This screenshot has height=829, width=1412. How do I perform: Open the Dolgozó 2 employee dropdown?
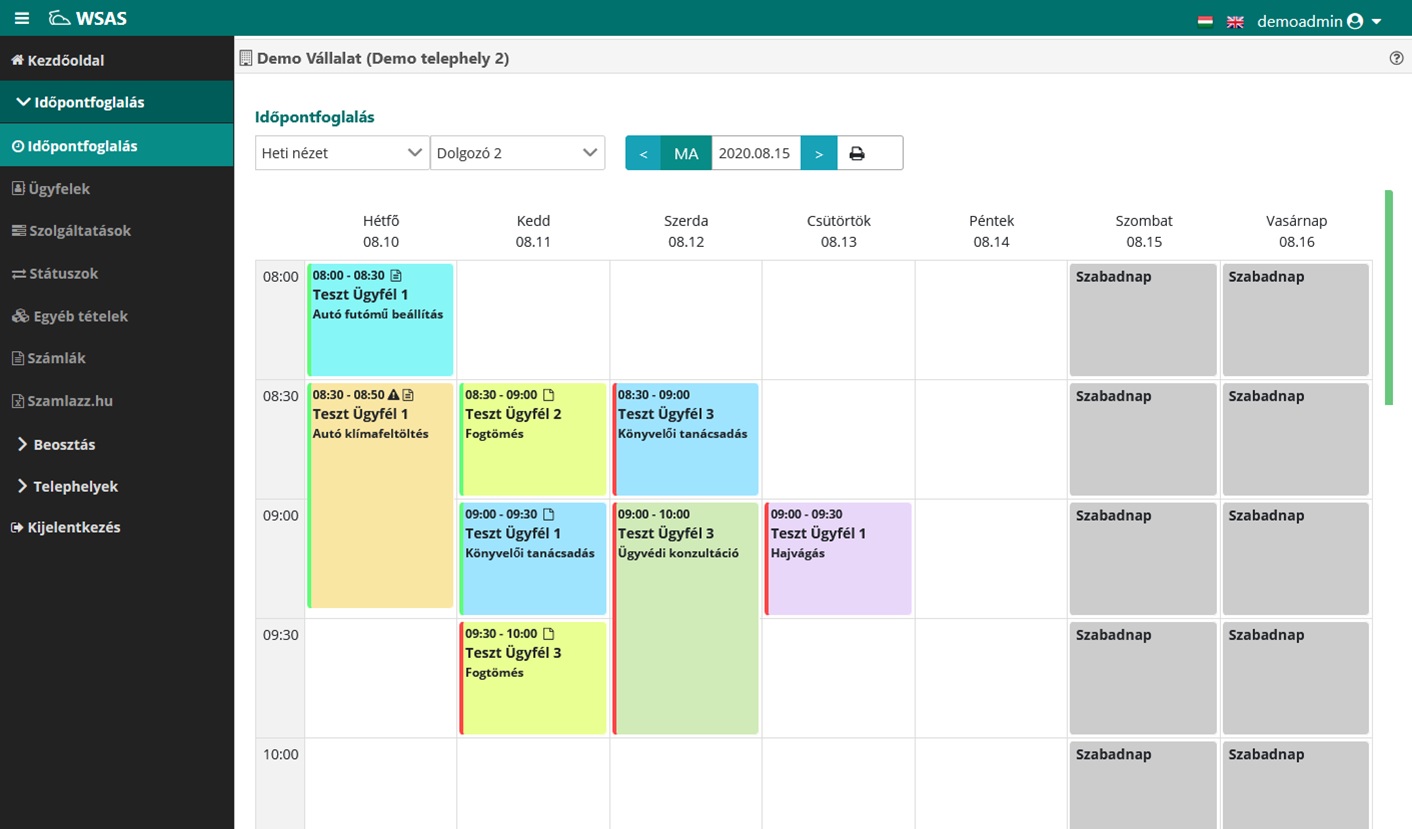click(517, 153)
